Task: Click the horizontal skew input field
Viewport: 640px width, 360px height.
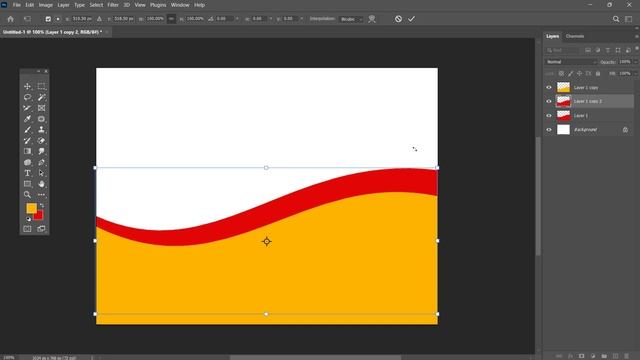Action: [x=259, y=19]
